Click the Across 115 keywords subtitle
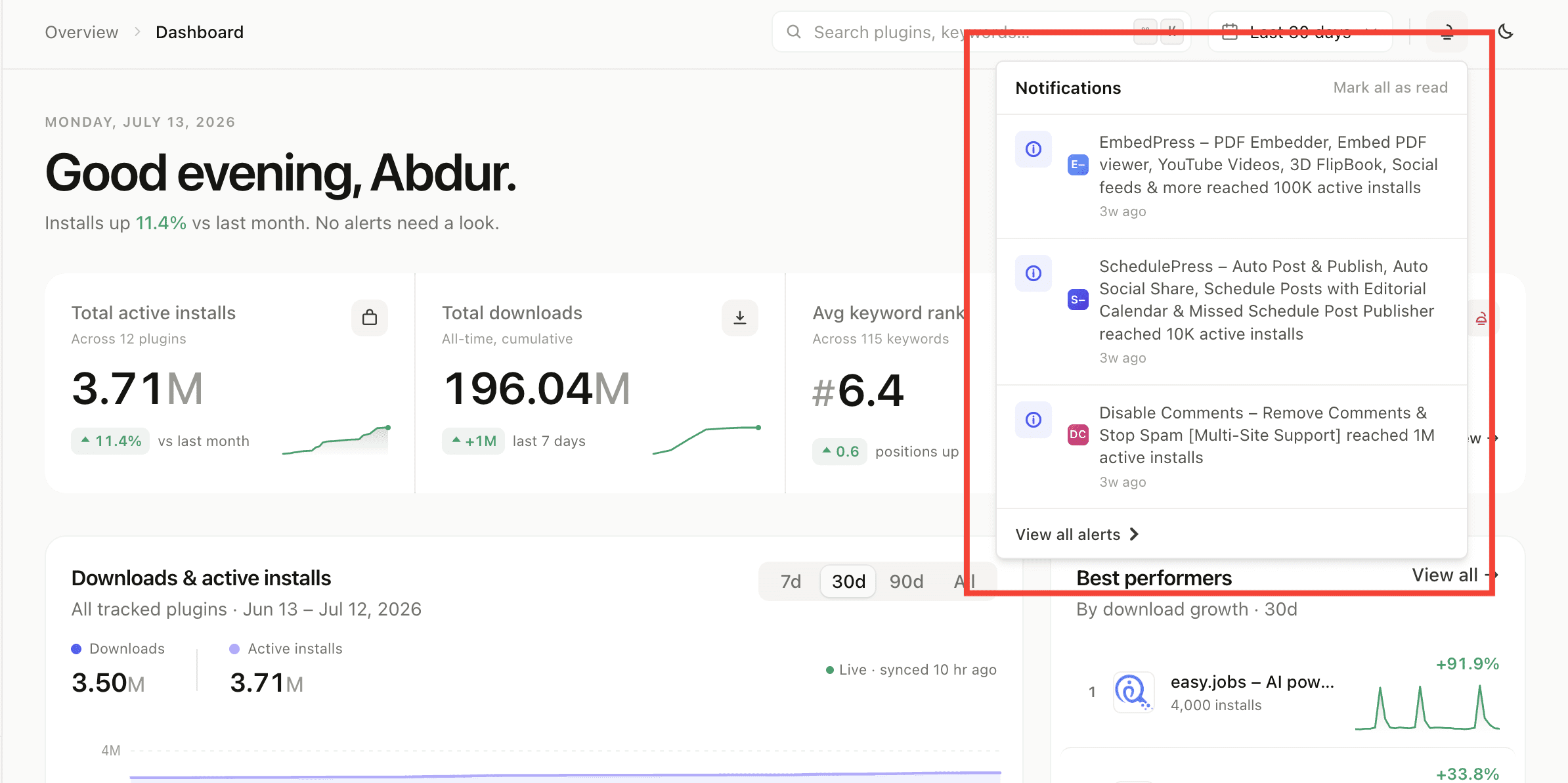 [x=881, y=339]
